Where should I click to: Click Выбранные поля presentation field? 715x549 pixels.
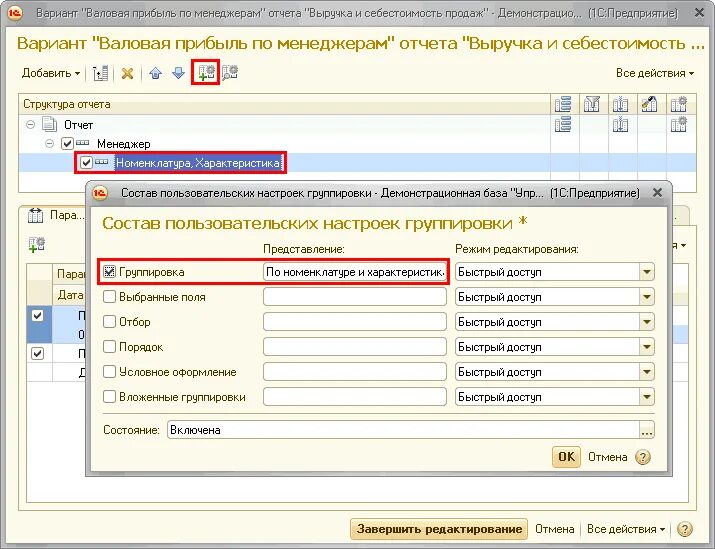coord(355,297)
